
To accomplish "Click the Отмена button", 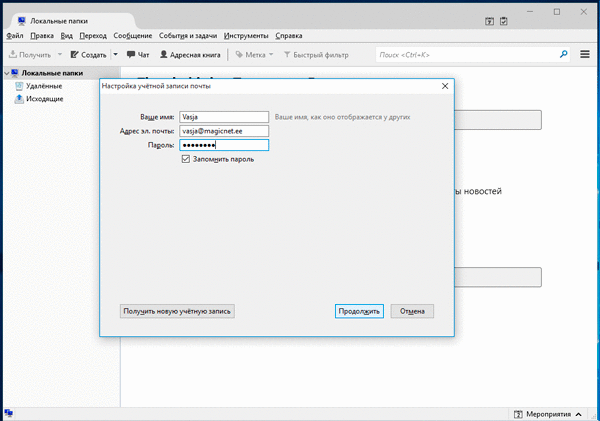I will click(x=412, y=311).
